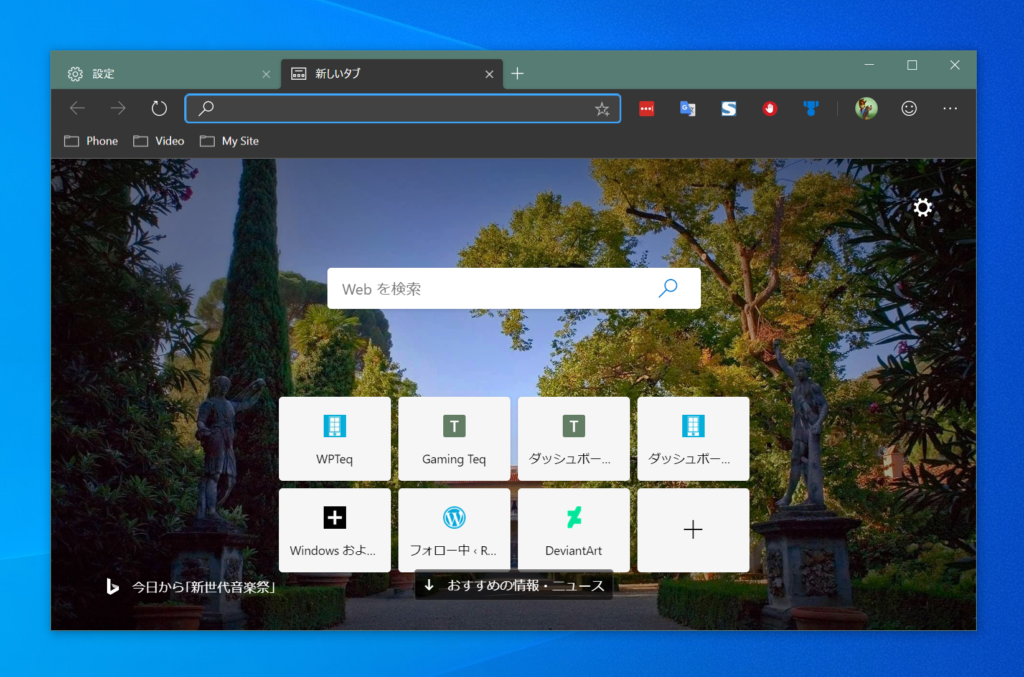This screenshot has width=1024, height=677.
Task: Open the browser profile avatar
Action: (x=864, y=108)
